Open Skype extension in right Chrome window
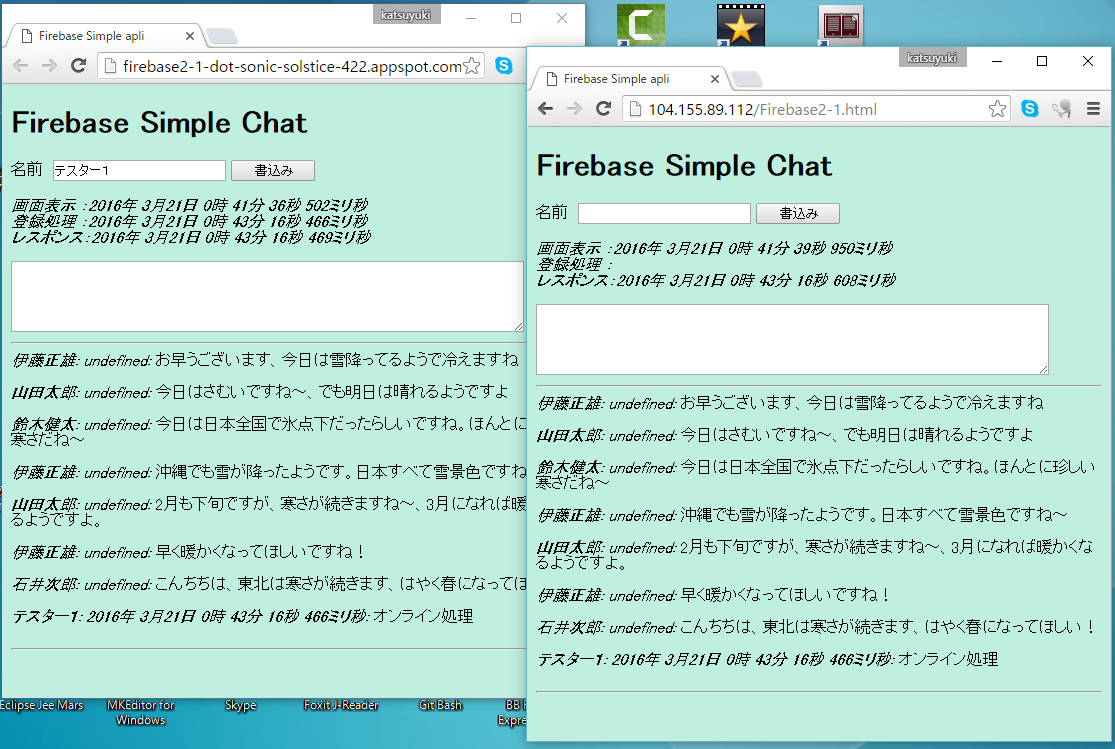 tap(1030, 108)
